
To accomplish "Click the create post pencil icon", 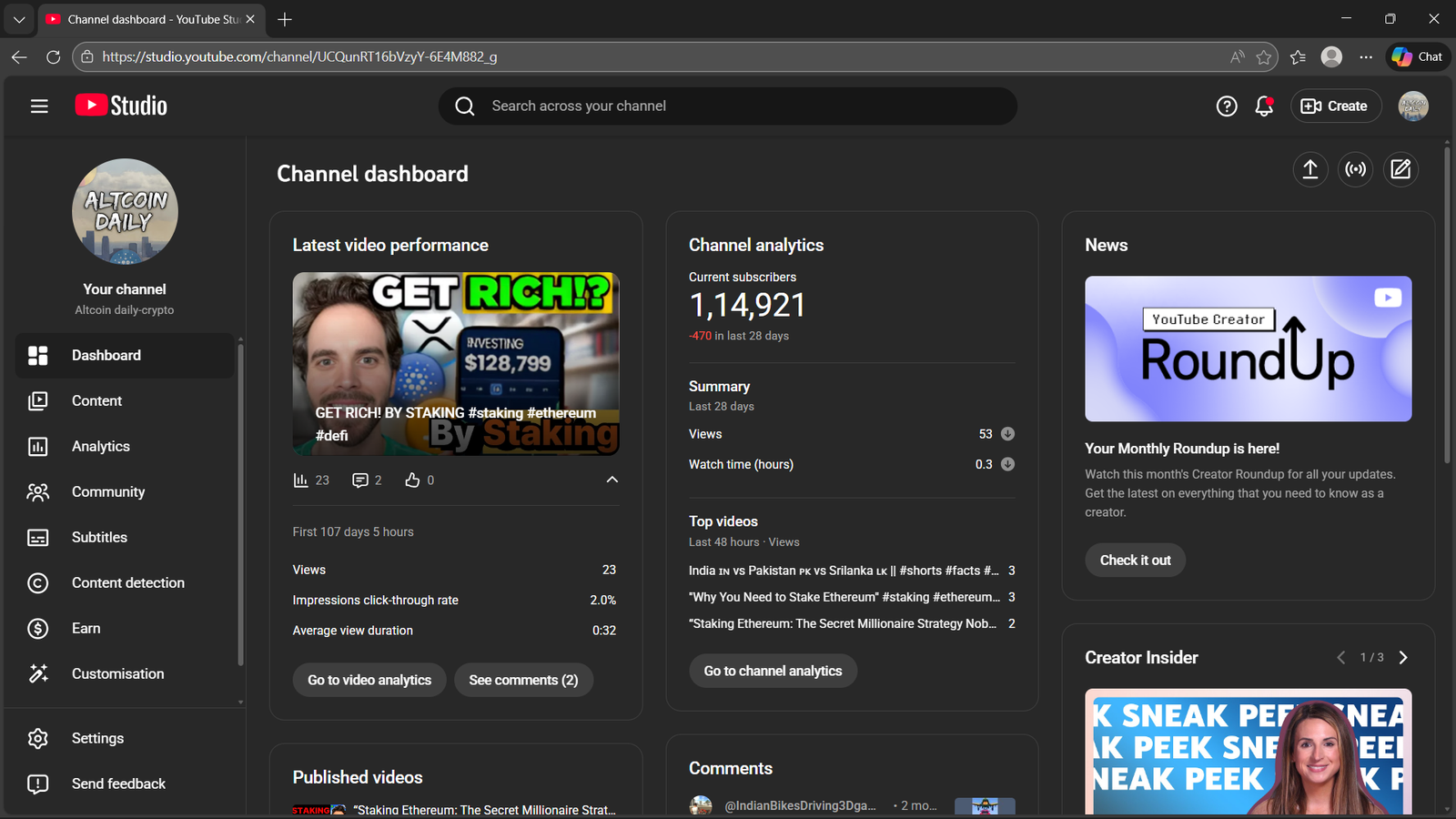I will pos(1400,169).
